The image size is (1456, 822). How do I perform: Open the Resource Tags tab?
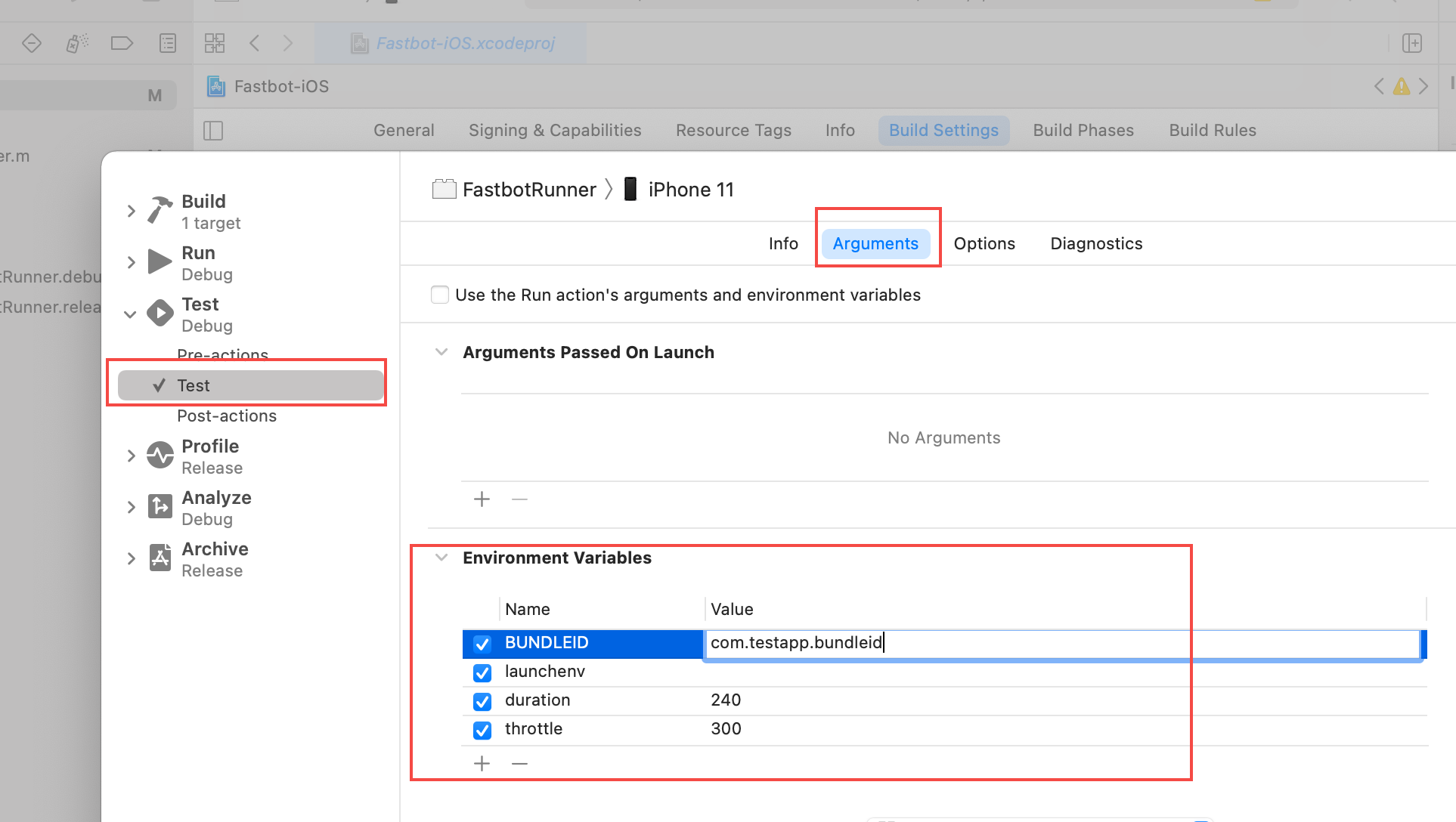tap(733, 130)
